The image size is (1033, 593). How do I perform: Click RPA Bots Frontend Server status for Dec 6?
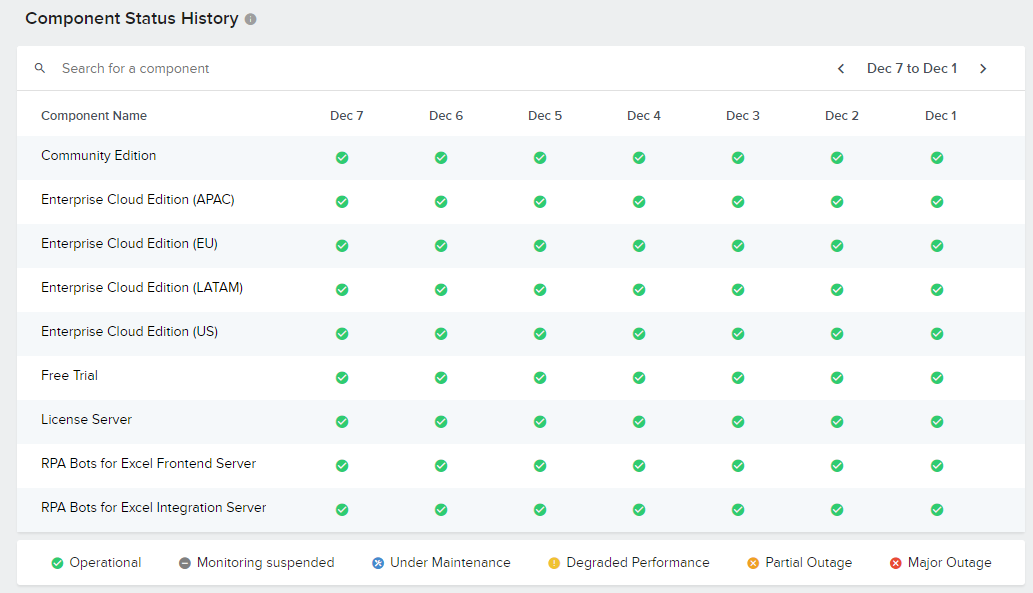[x=441, y=466]
